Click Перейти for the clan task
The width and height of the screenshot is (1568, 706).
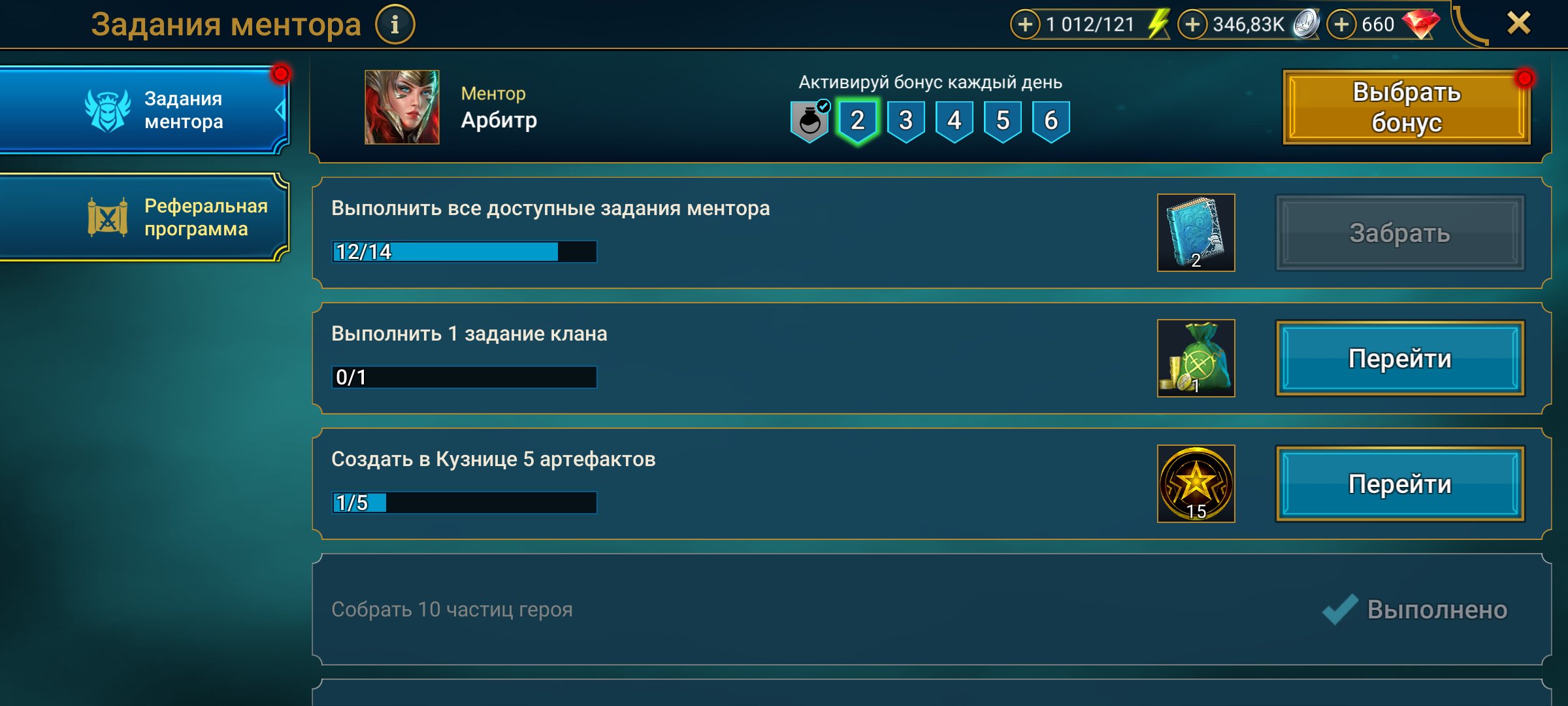tap(1400, 358)
